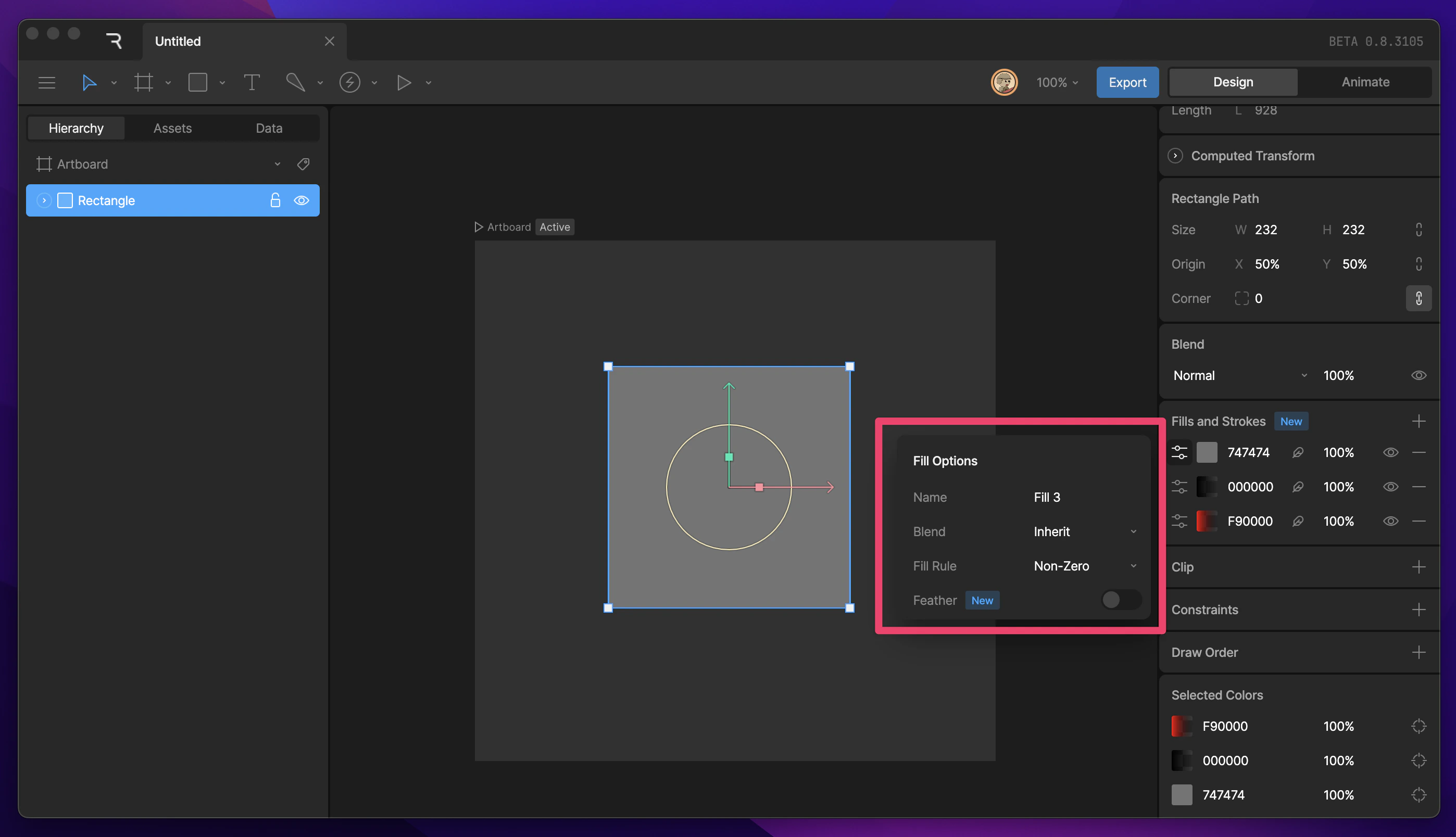Hide the Rectangle layer in hierarchy
This screenshot has width=1456, height=837.
point(302,200)
